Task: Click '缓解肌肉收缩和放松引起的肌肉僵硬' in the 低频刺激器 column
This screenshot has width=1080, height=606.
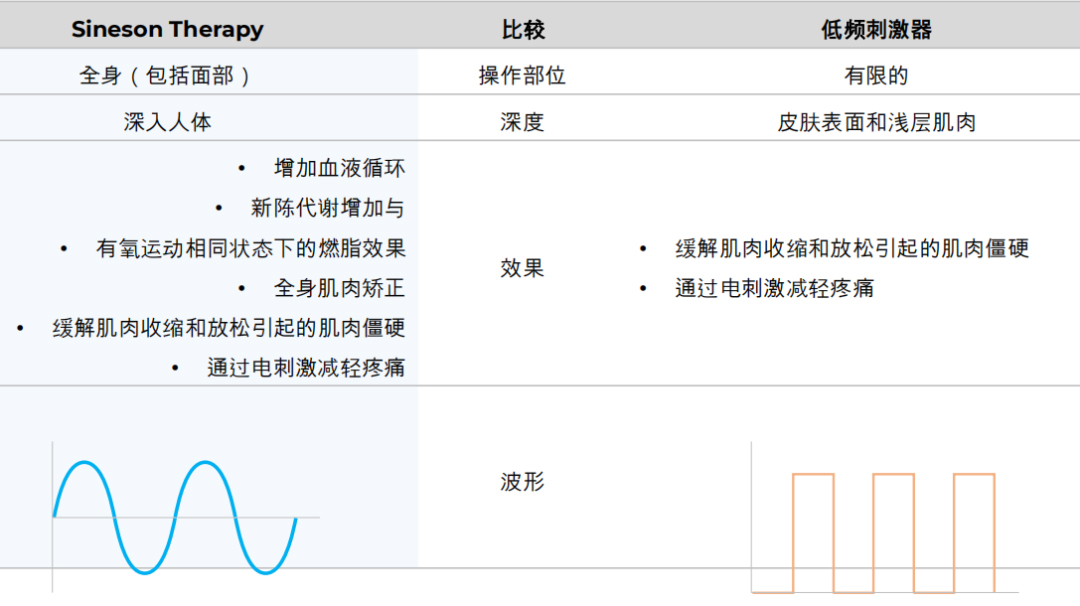Action: click(852, 248)
